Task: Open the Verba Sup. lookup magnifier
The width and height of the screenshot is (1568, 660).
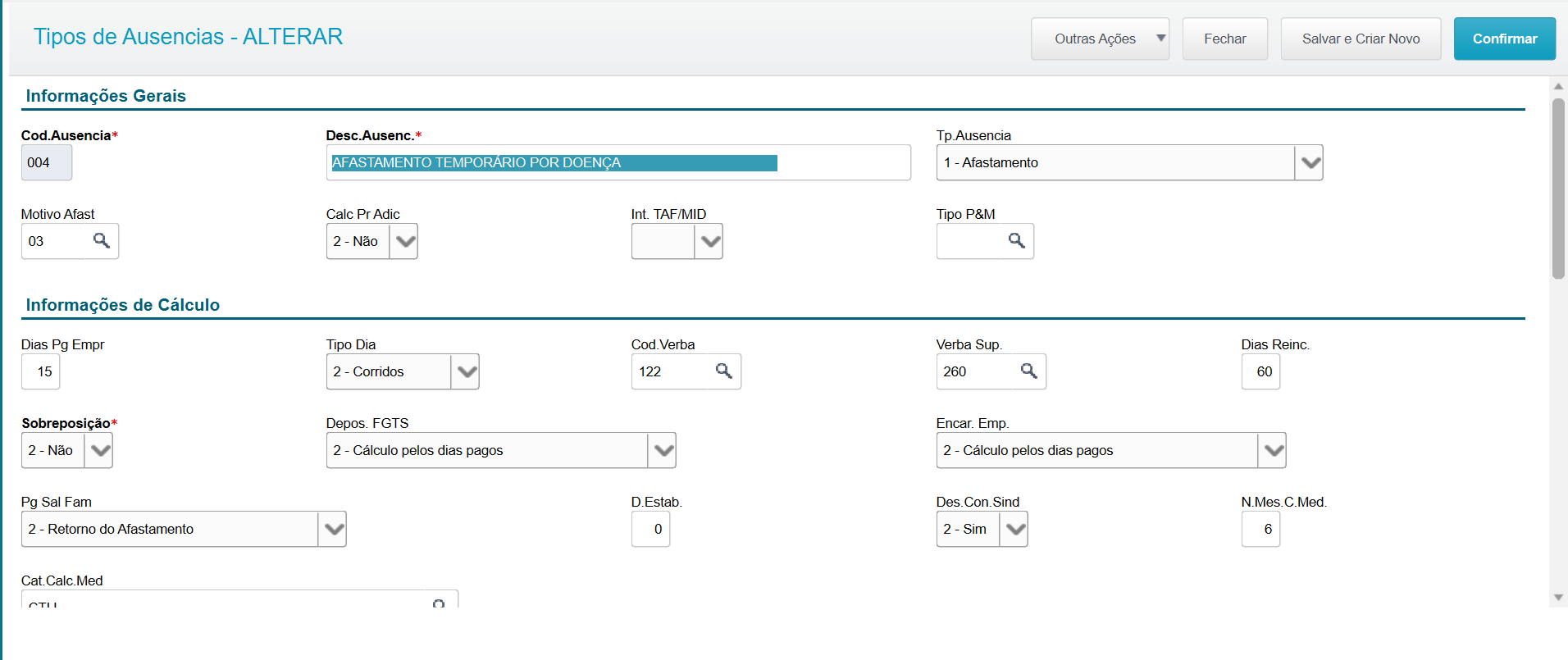Action: click(x=1029, y=371)
